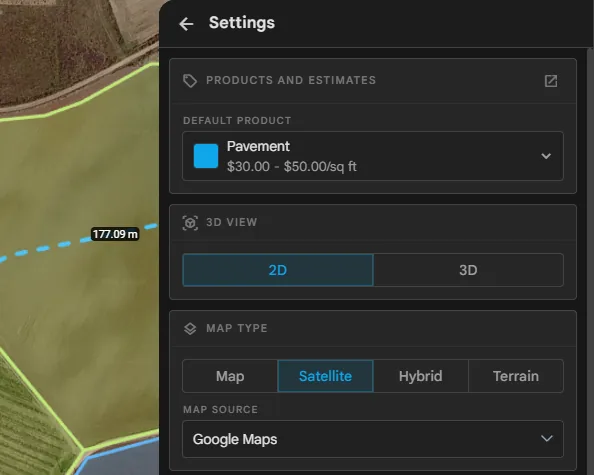Select the Satellite map type

click(x=325, y=376)
